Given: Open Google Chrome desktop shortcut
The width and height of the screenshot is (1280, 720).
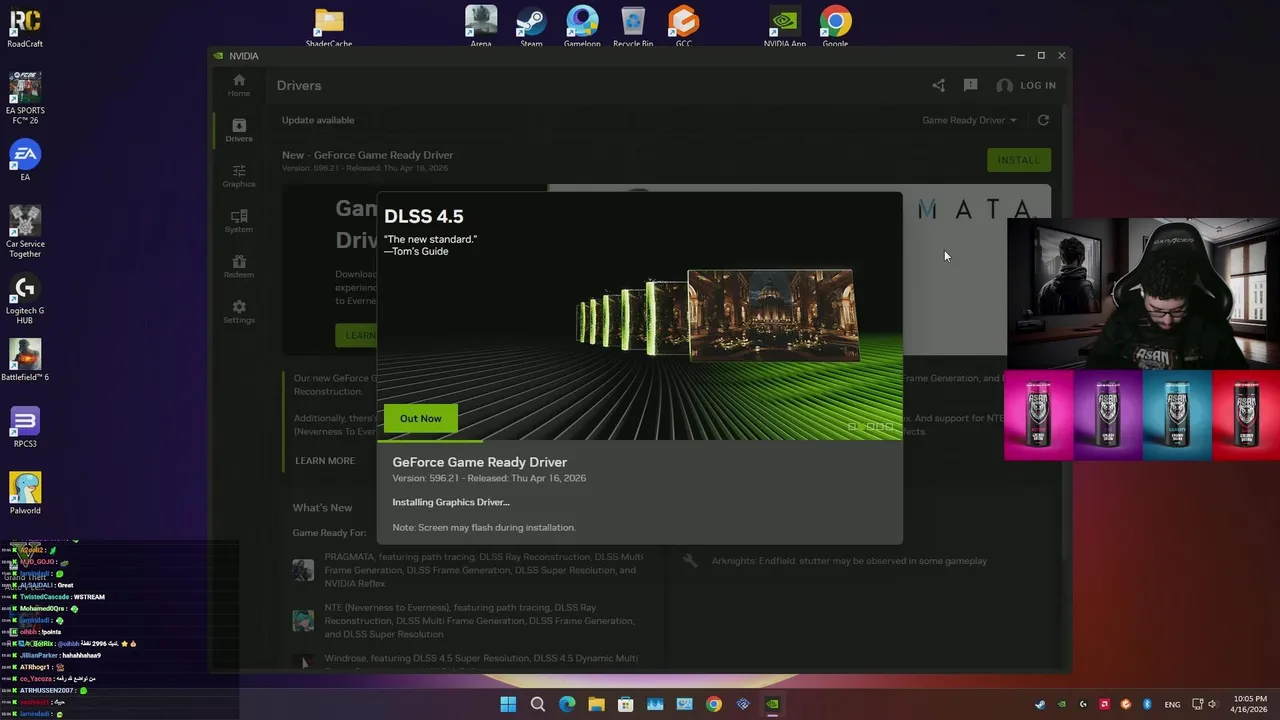Looking at the screenshot, I should coord(836,27).
